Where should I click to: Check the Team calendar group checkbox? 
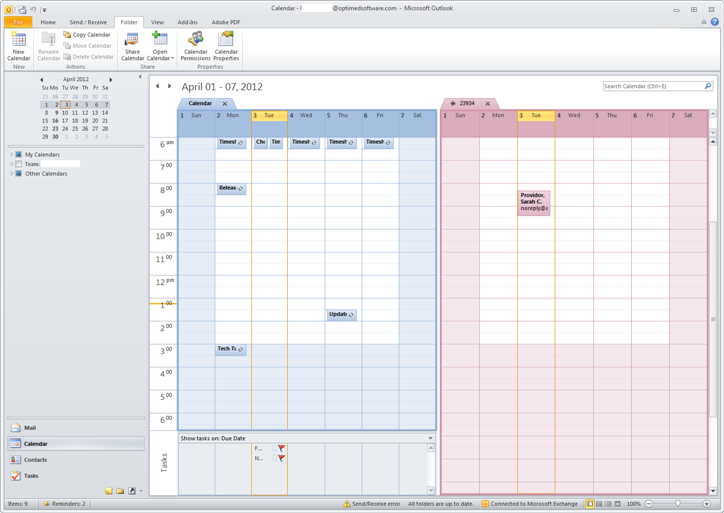pos(19,164)
